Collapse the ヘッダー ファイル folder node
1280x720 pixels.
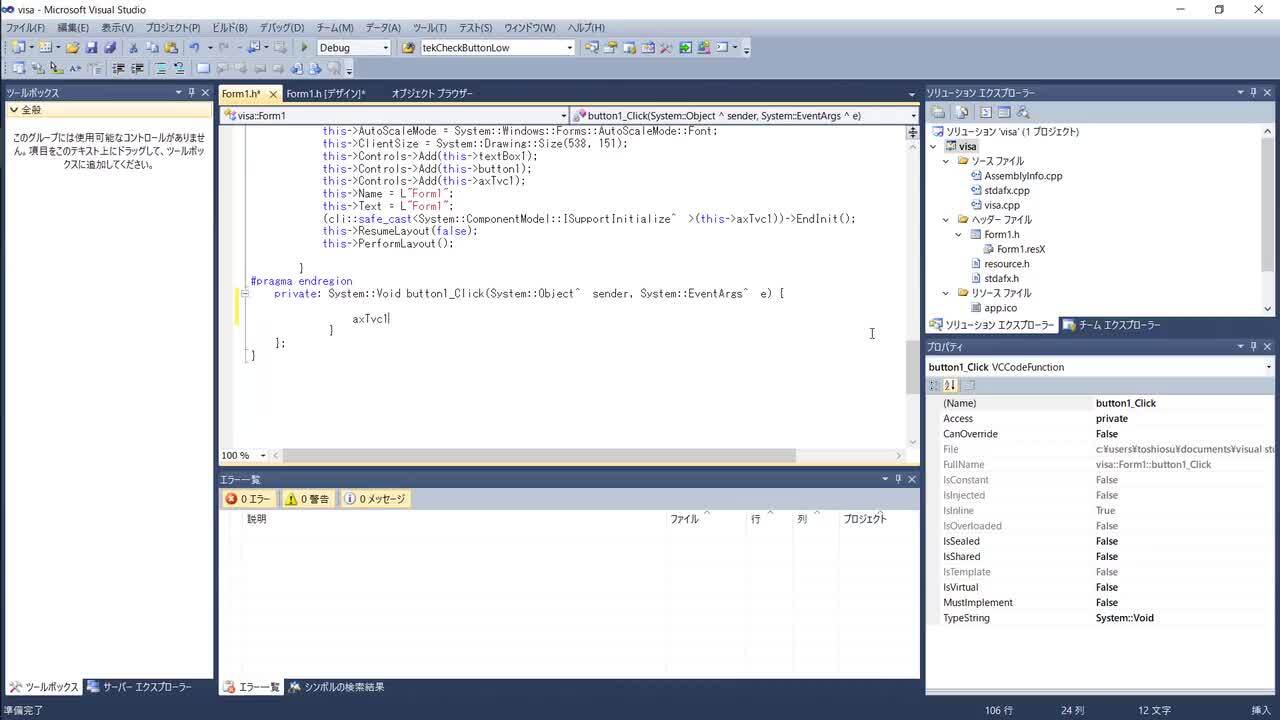point(947,220)
